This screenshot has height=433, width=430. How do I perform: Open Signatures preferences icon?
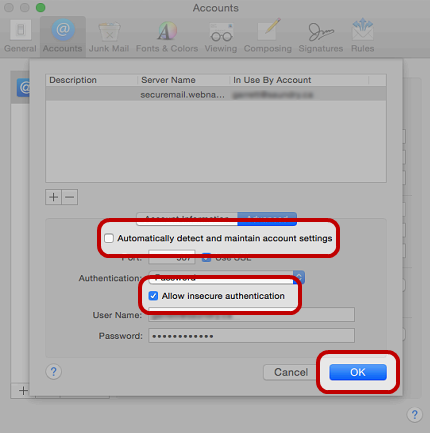(321, 36)
